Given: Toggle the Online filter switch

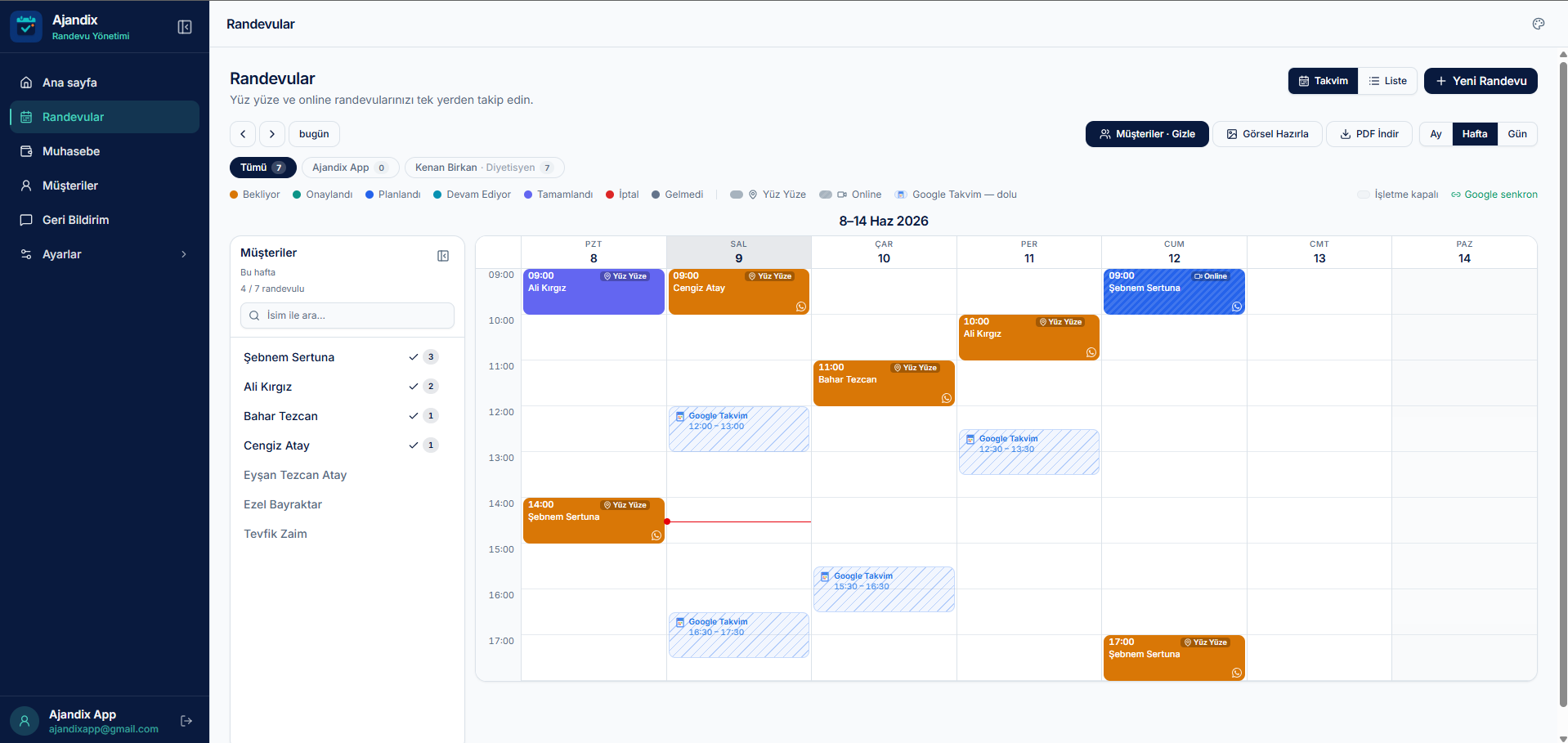Looking at the screenshot, I should point(826,195).
